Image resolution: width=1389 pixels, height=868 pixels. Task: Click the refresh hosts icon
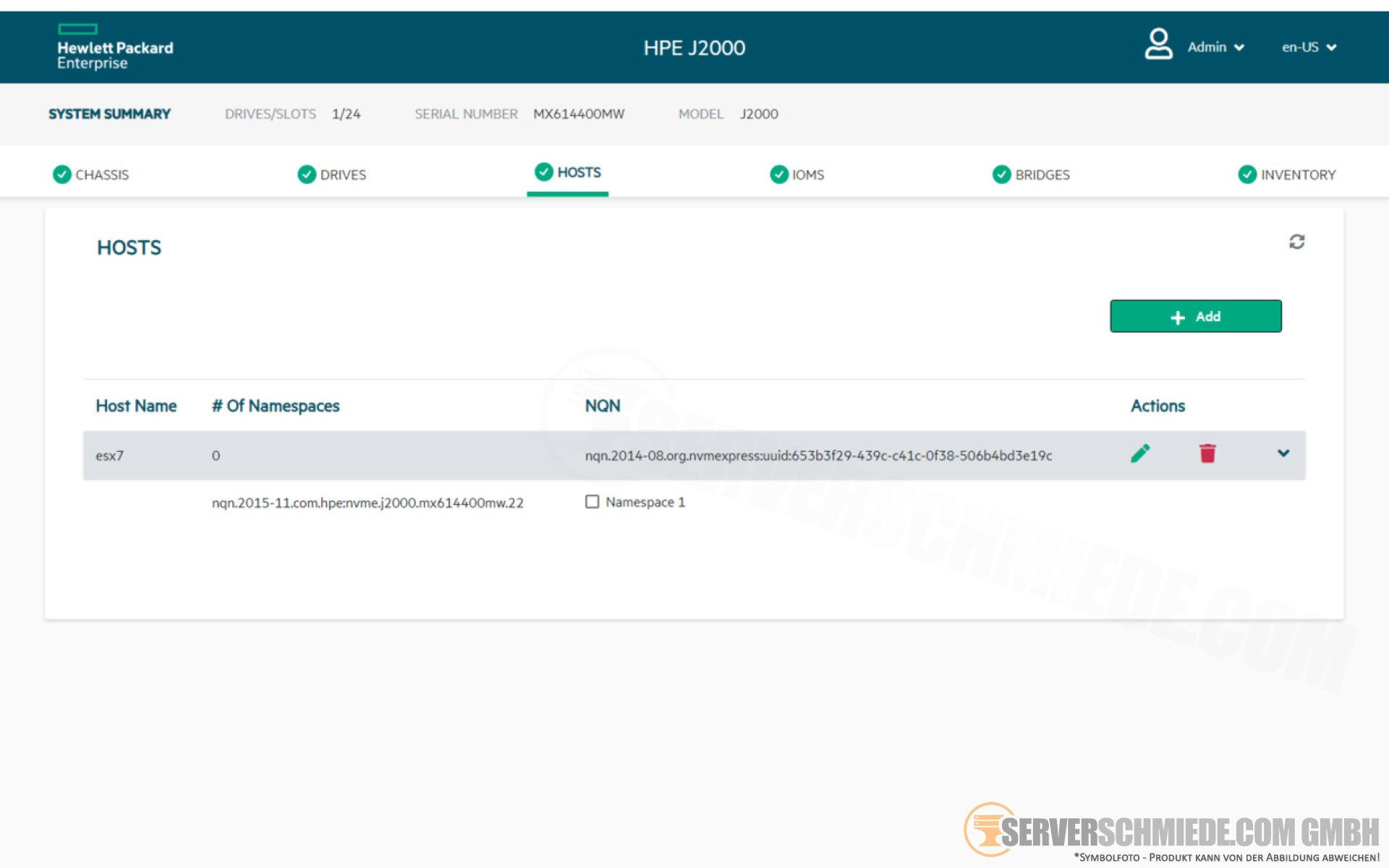pyautogui.click(x=1296, y=242)
